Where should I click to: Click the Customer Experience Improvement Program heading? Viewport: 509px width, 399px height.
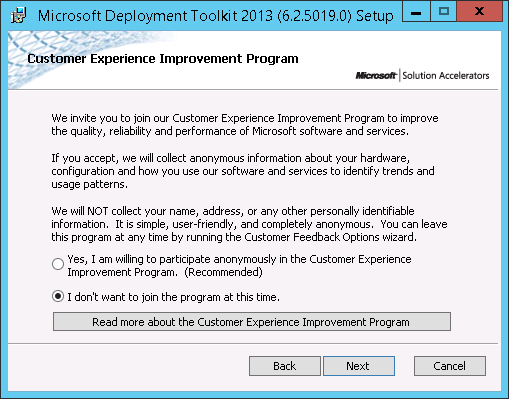coord(163,59)
